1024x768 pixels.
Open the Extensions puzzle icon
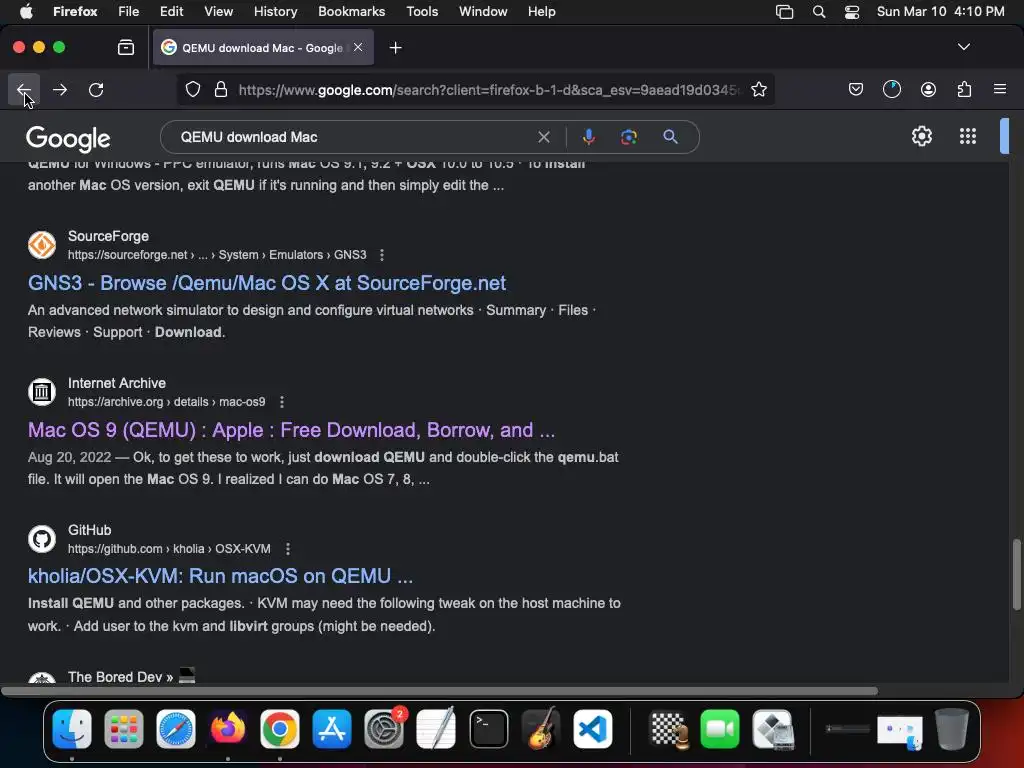[964, 89]
